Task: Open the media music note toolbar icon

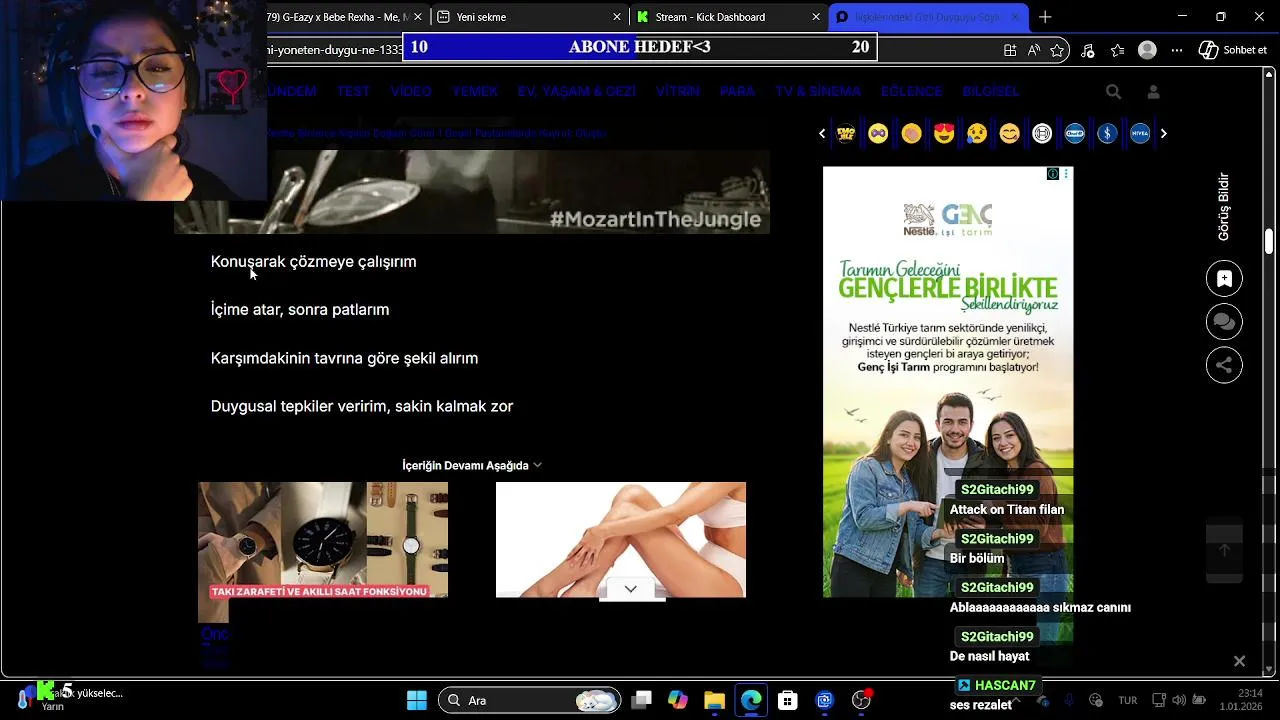Action: [1088, 50]
